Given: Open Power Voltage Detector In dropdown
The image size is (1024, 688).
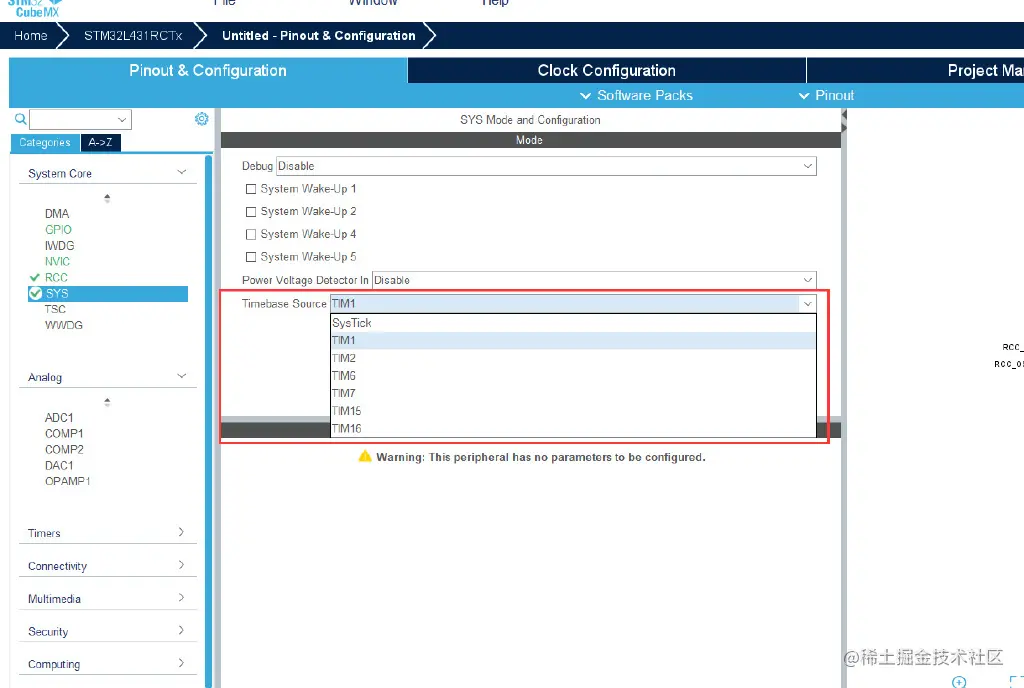Looking at the screenshot, I should tap(594, 280).
